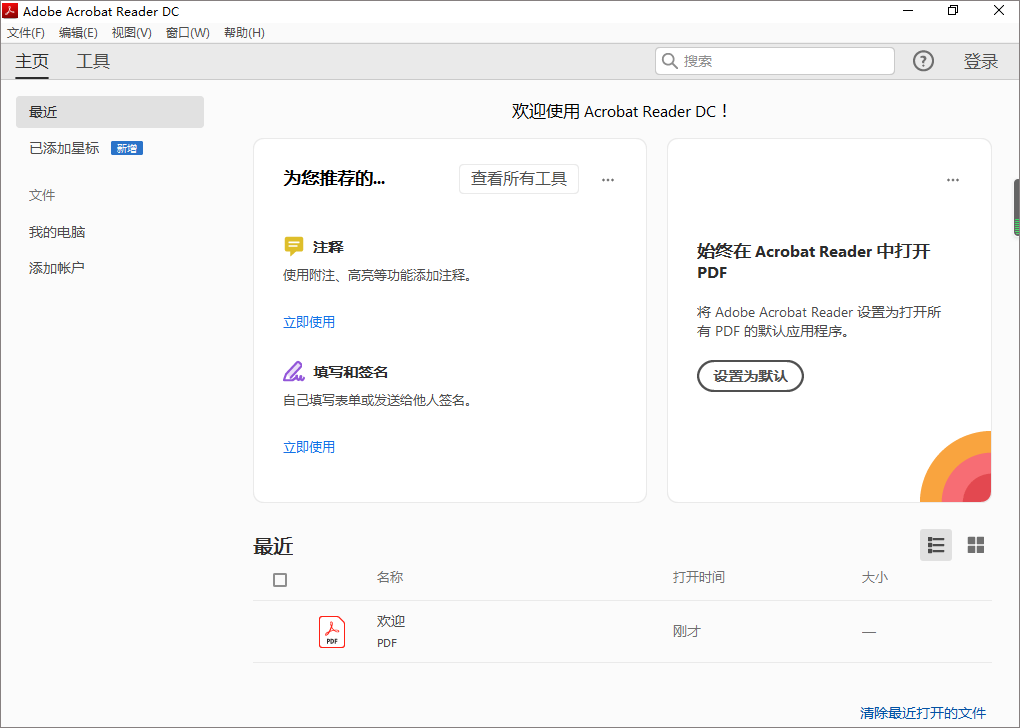Viewport: 1020px width, 728px height.
Task: Open more options on 为您推荐的 card
Action: (608, 180)
